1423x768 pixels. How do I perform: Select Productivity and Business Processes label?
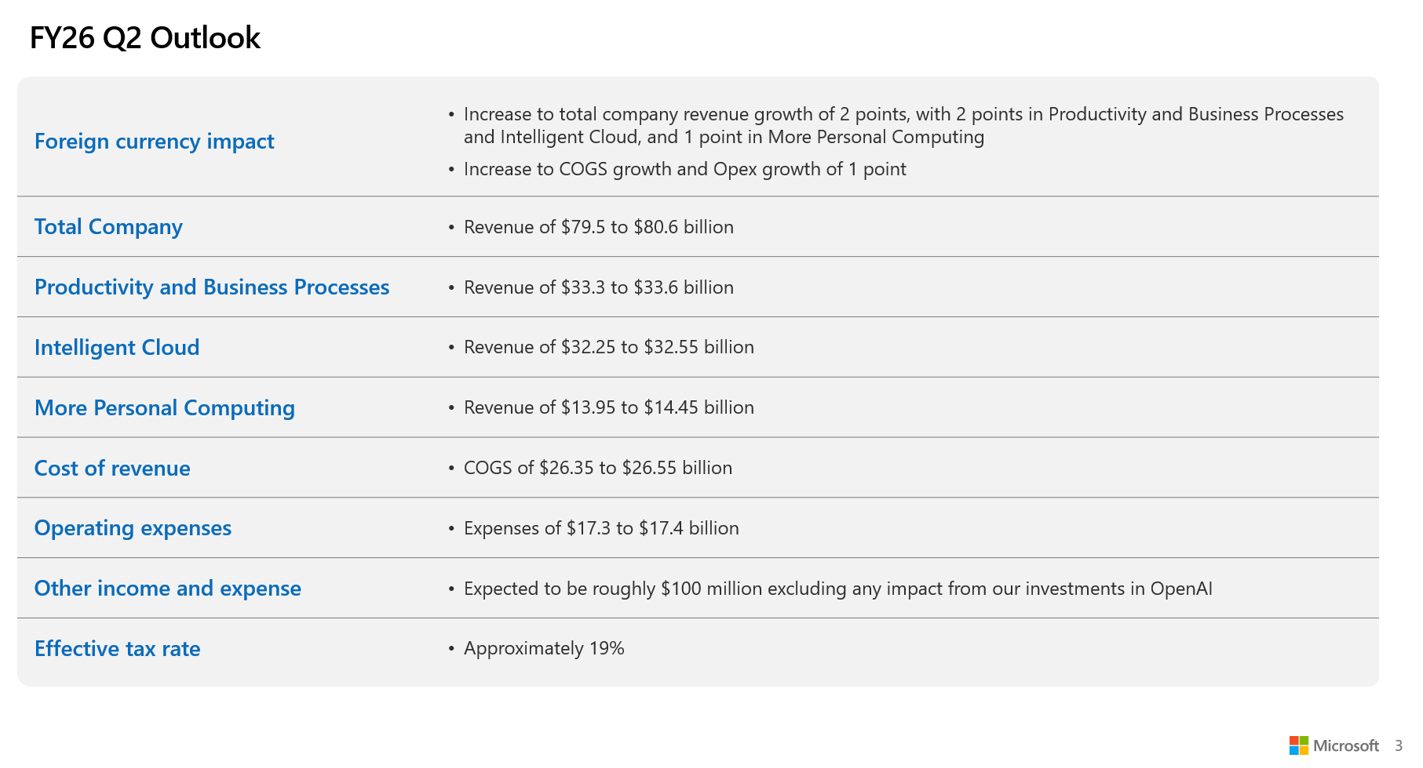(x=211, y=287)
